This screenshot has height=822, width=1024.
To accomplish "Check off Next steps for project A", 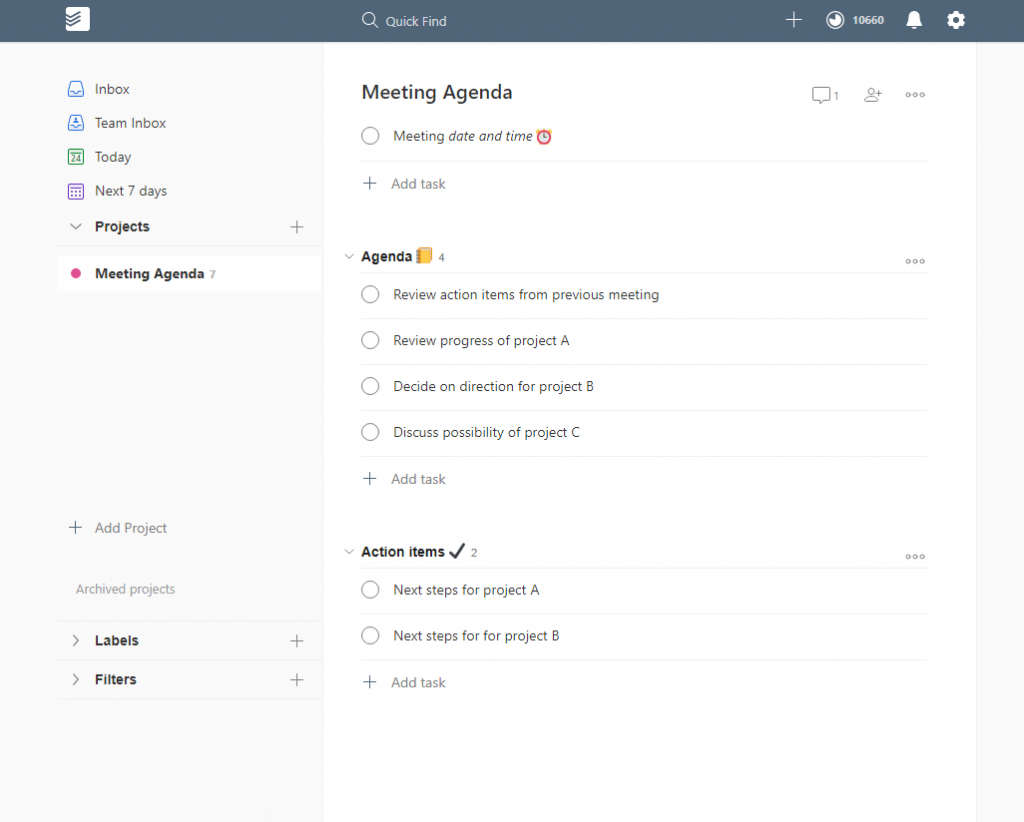I will (370, 590).
